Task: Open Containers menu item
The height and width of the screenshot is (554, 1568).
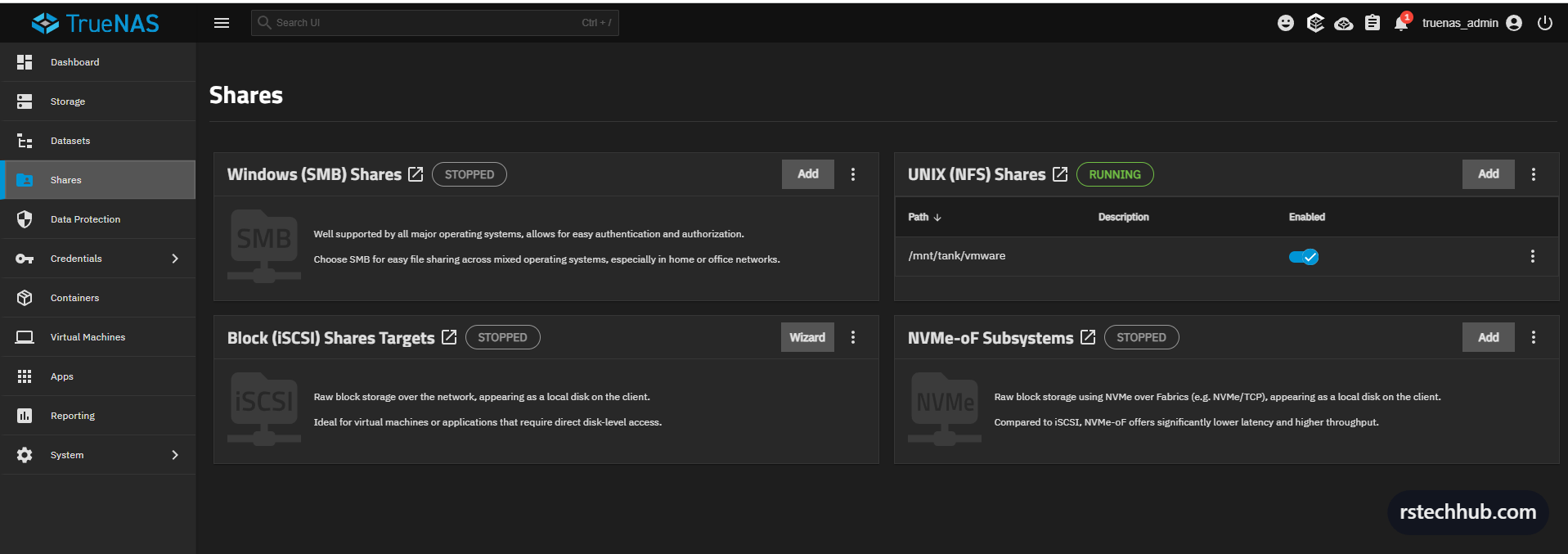Action: tap(98, 298)
